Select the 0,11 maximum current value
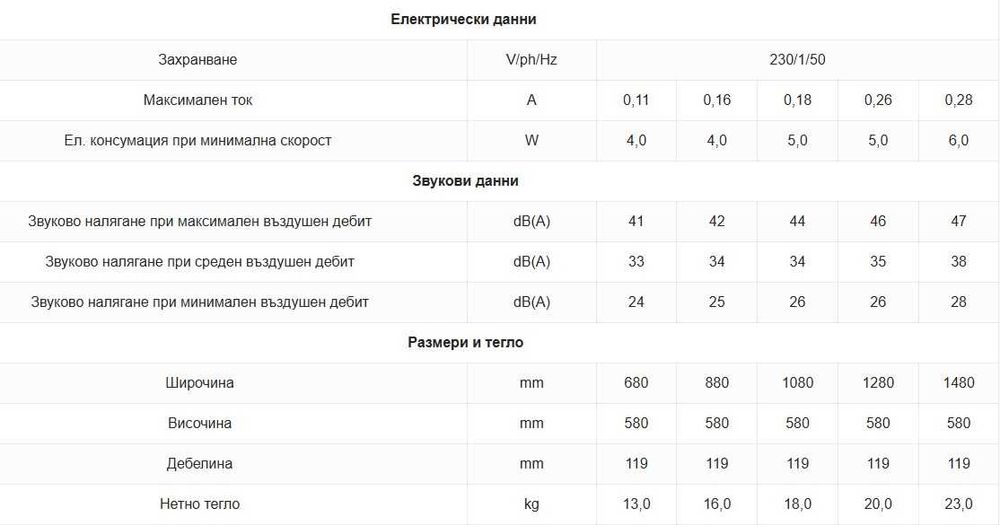Screen dimensions: 1000x525 pyautogui.click(x=636, y=100)
